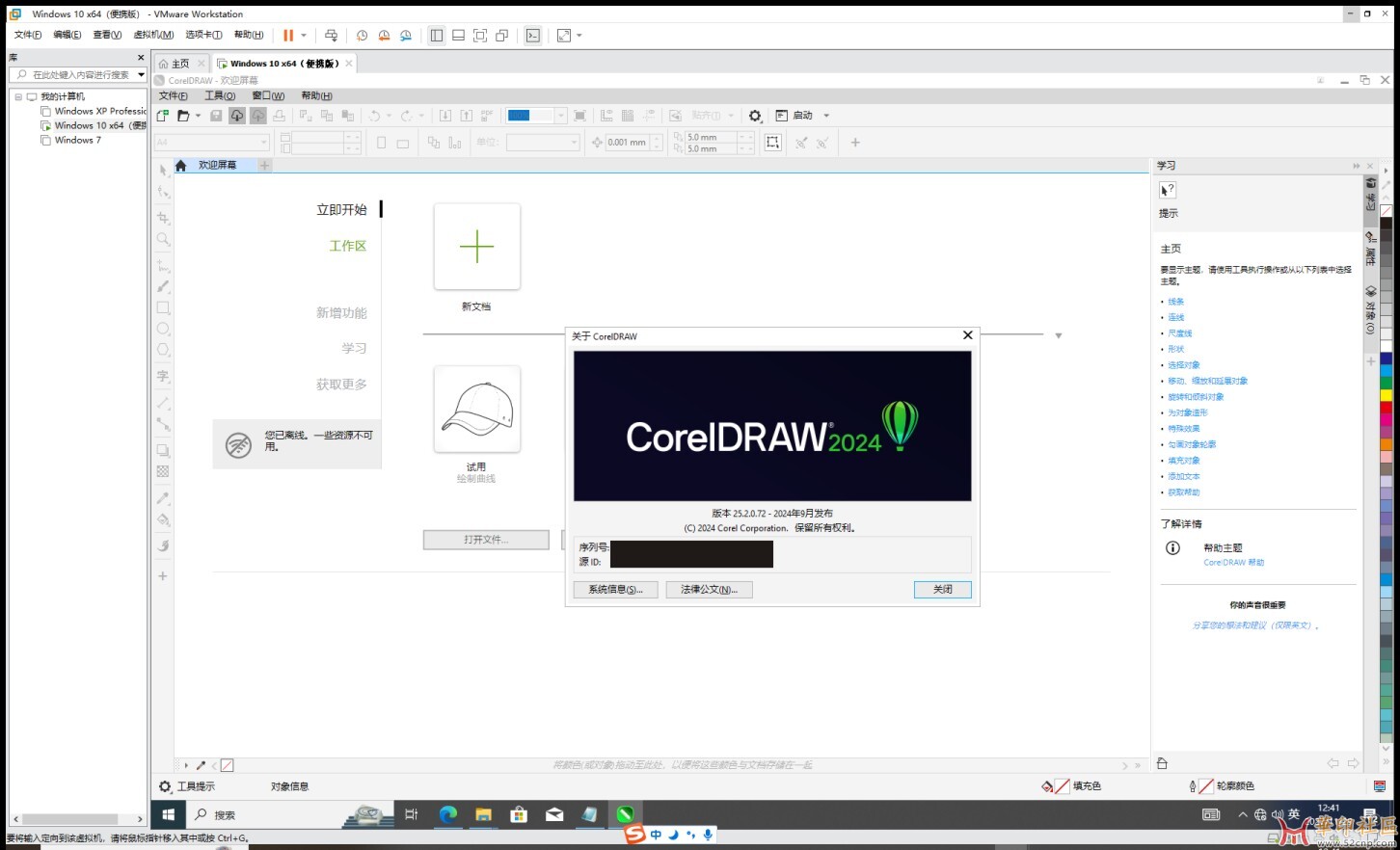Select the Polygon tool in the toolbox

point(163,350)
